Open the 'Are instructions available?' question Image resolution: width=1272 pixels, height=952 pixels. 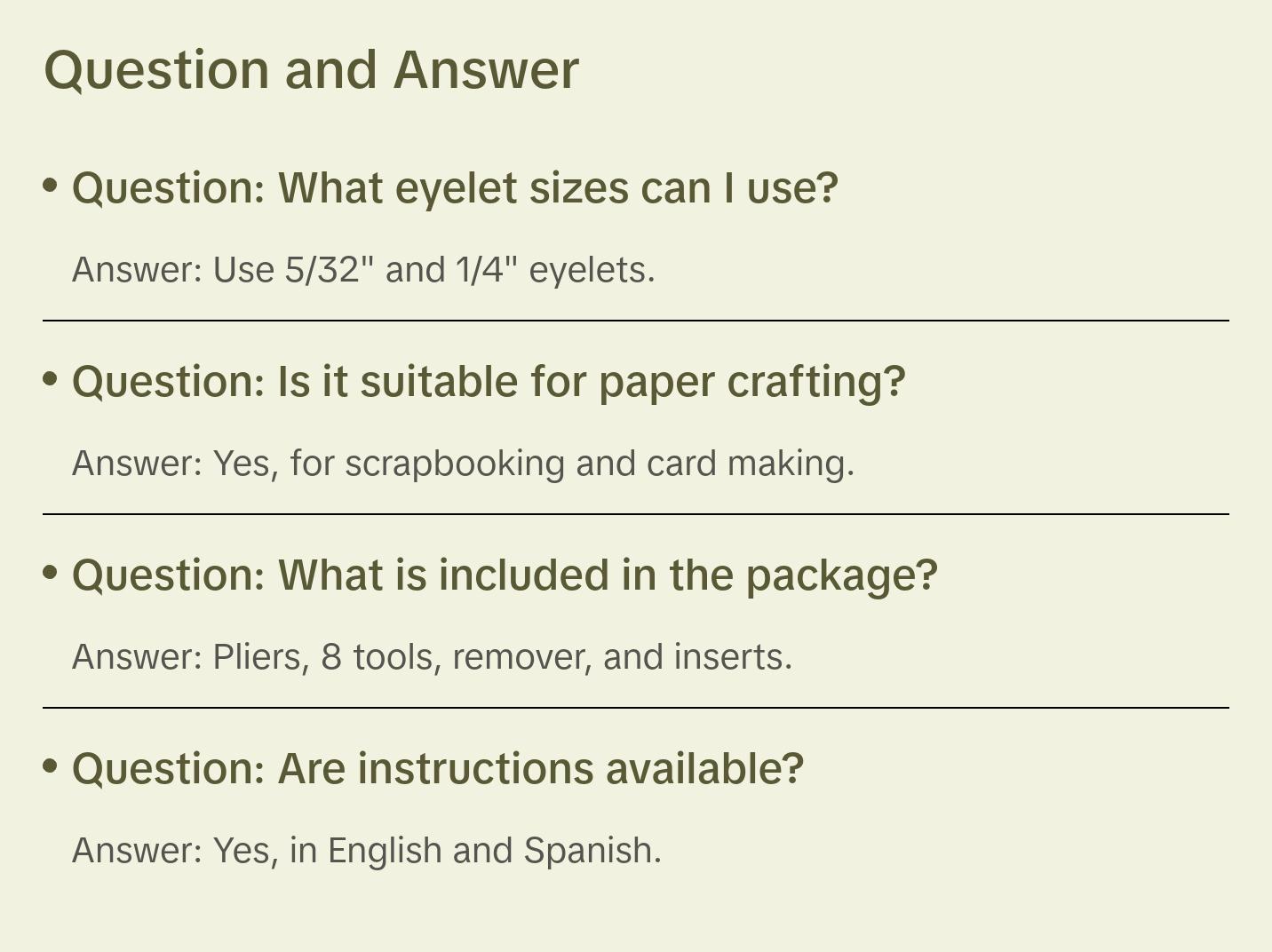[438, 769]
